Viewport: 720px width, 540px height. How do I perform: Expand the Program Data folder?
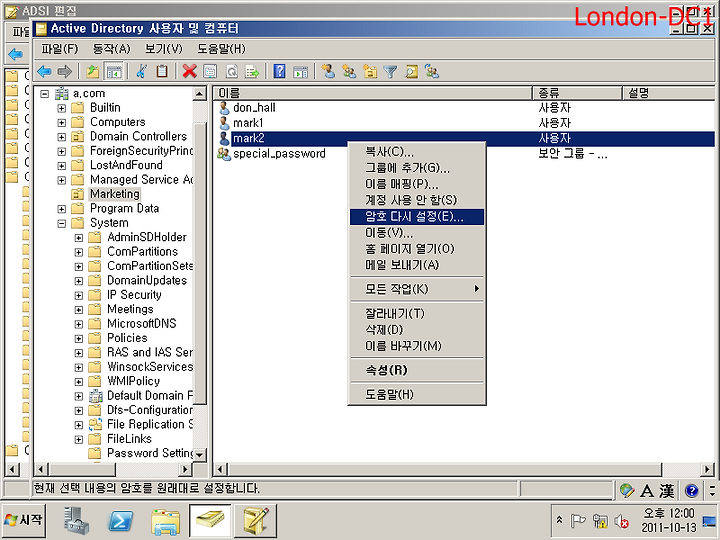click(x=62, y=209)
